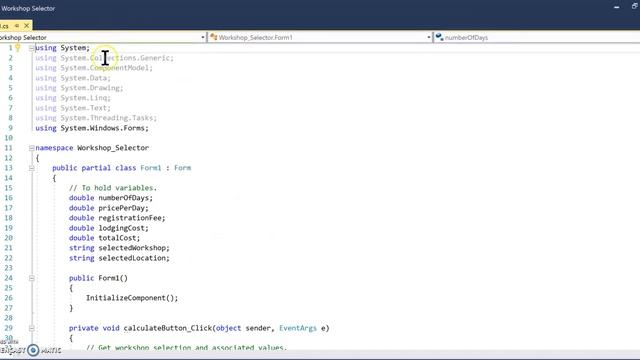Viewport: 640px width, 360px height.
Task: Click 'using System.Windows.Forms;' on line 9
Action: 92,128
